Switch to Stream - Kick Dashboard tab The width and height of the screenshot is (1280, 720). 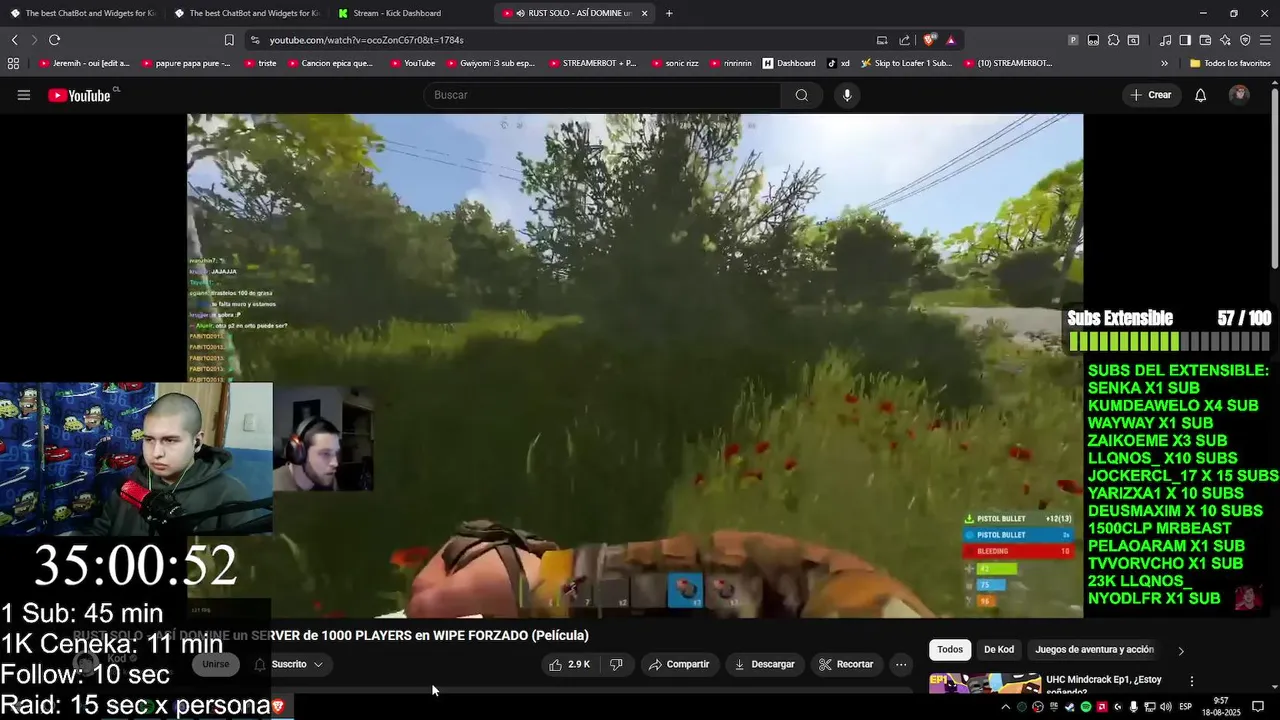(x=410, y=13)
